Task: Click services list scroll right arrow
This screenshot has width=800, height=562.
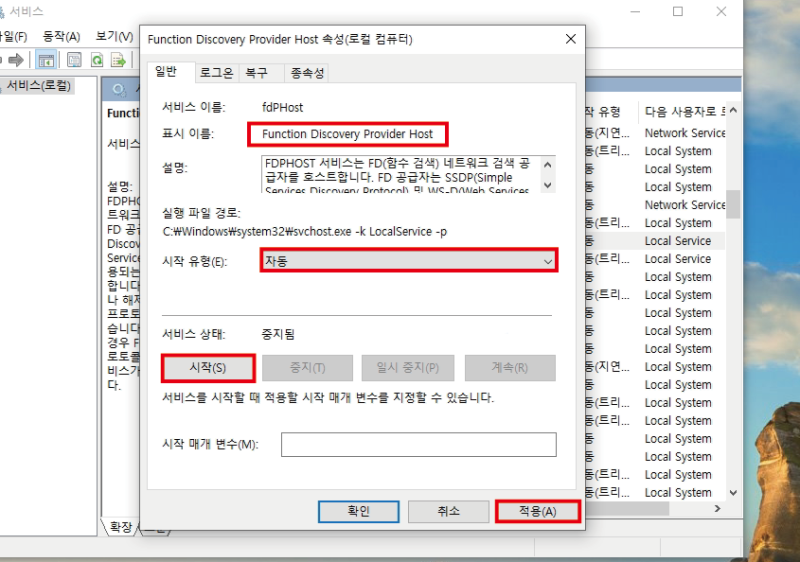Action: (717, 508)
